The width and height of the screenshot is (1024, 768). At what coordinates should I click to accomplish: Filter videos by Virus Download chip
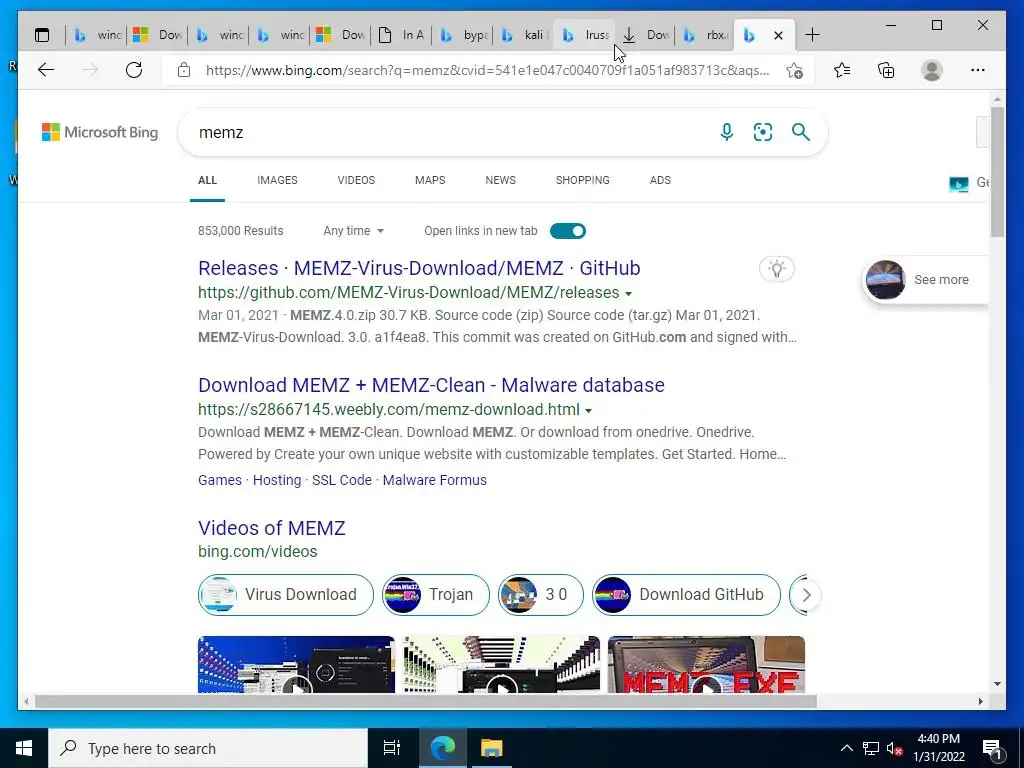pos(285,595)
